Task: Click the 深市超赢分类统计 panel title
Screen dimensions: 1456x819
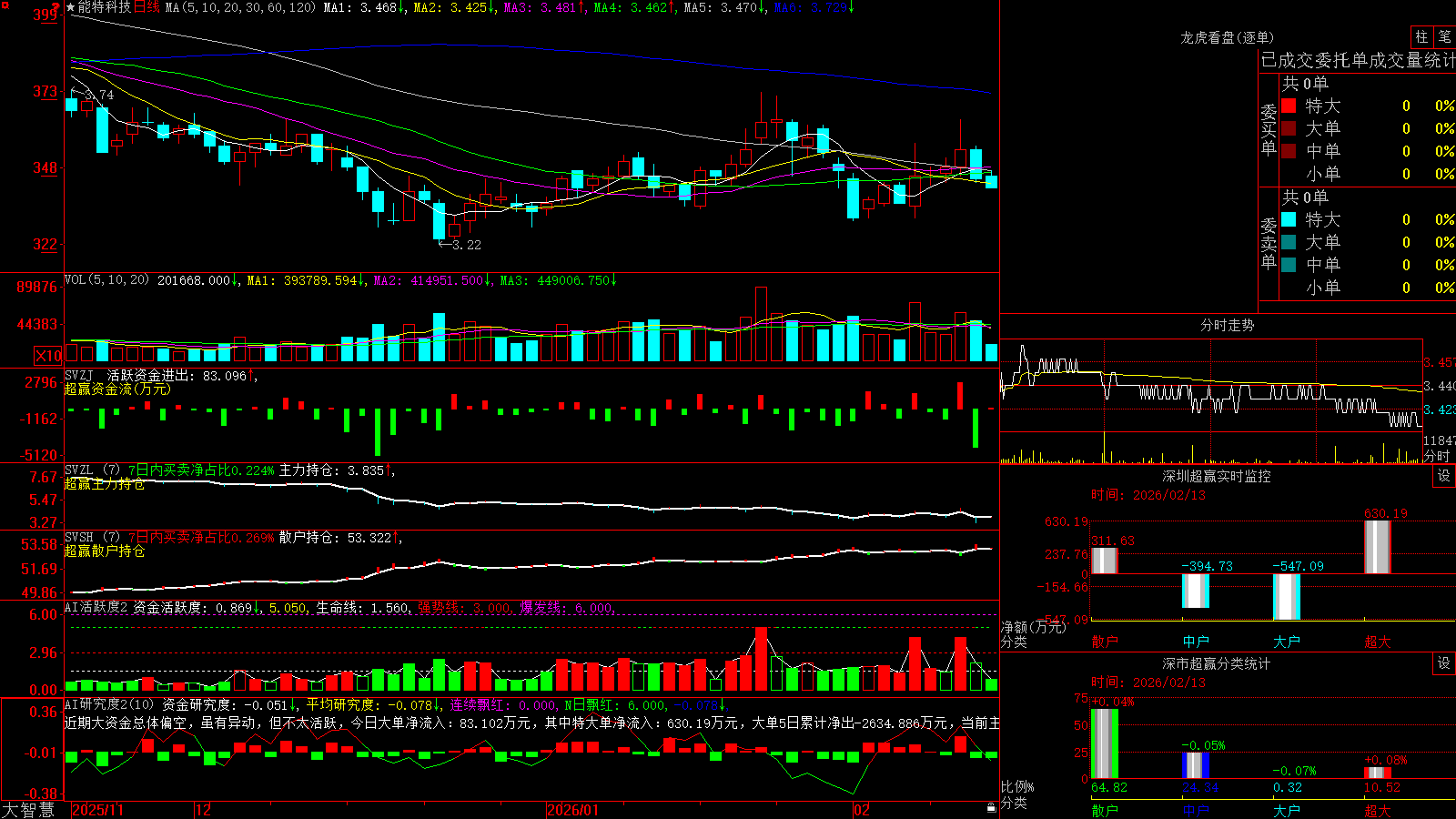Action: [1217, 663]
